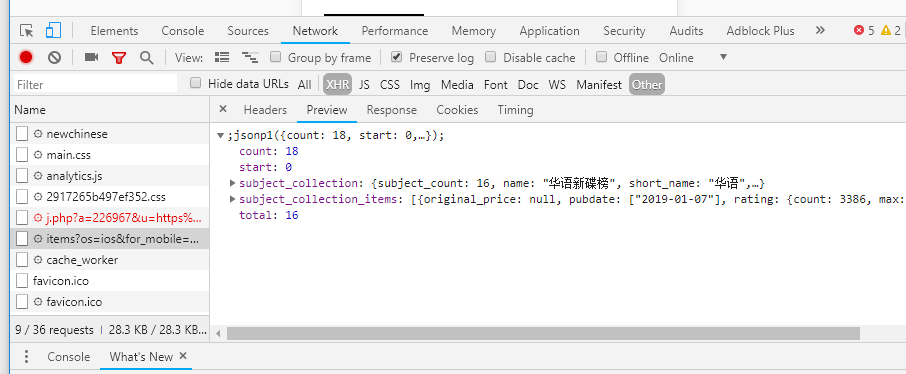
Task: Toggle the device toolbar icon
Action: (53, 31)
